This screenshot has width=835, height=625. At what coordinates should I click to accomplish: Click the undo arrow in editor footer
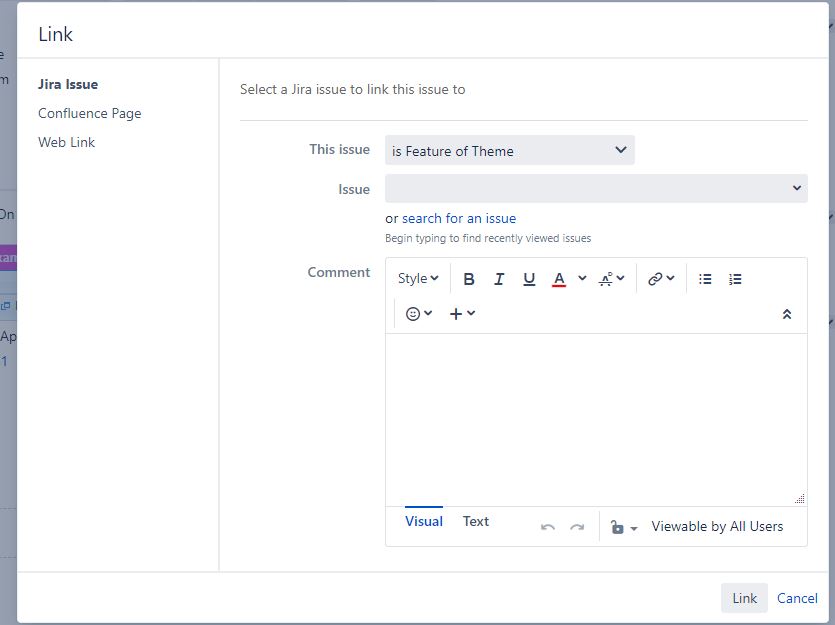(547, 527)
